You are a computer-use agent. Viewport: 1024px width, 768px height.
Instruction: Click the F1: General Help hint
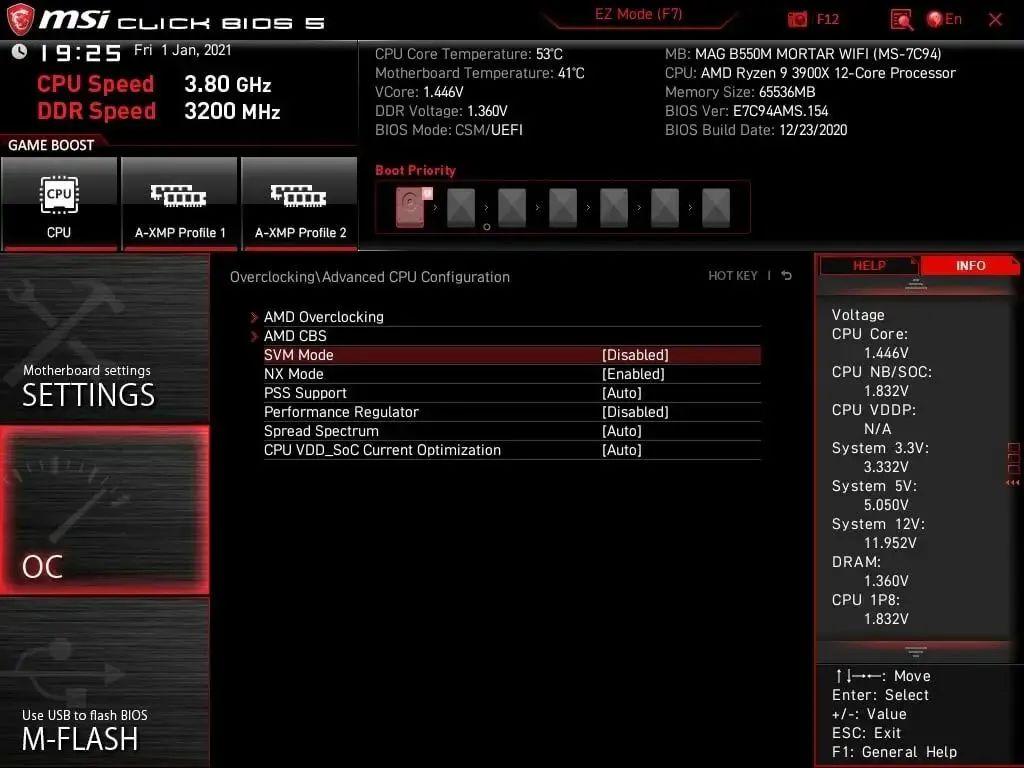(894, 752)
